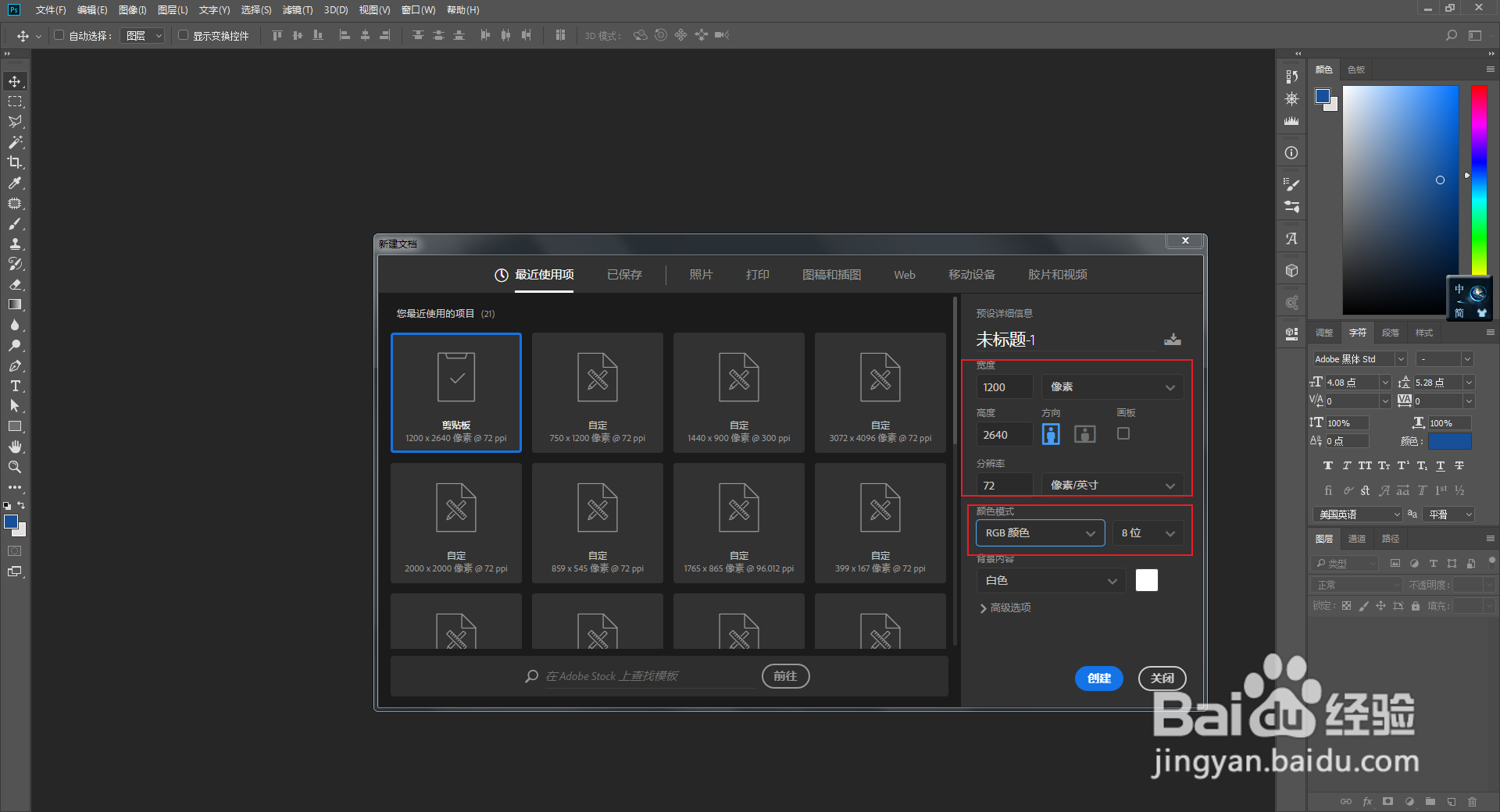The width and height of the screenshot is (1500, 812).
Task: Select the Magic Wand tool
Action: coord(15,142)
